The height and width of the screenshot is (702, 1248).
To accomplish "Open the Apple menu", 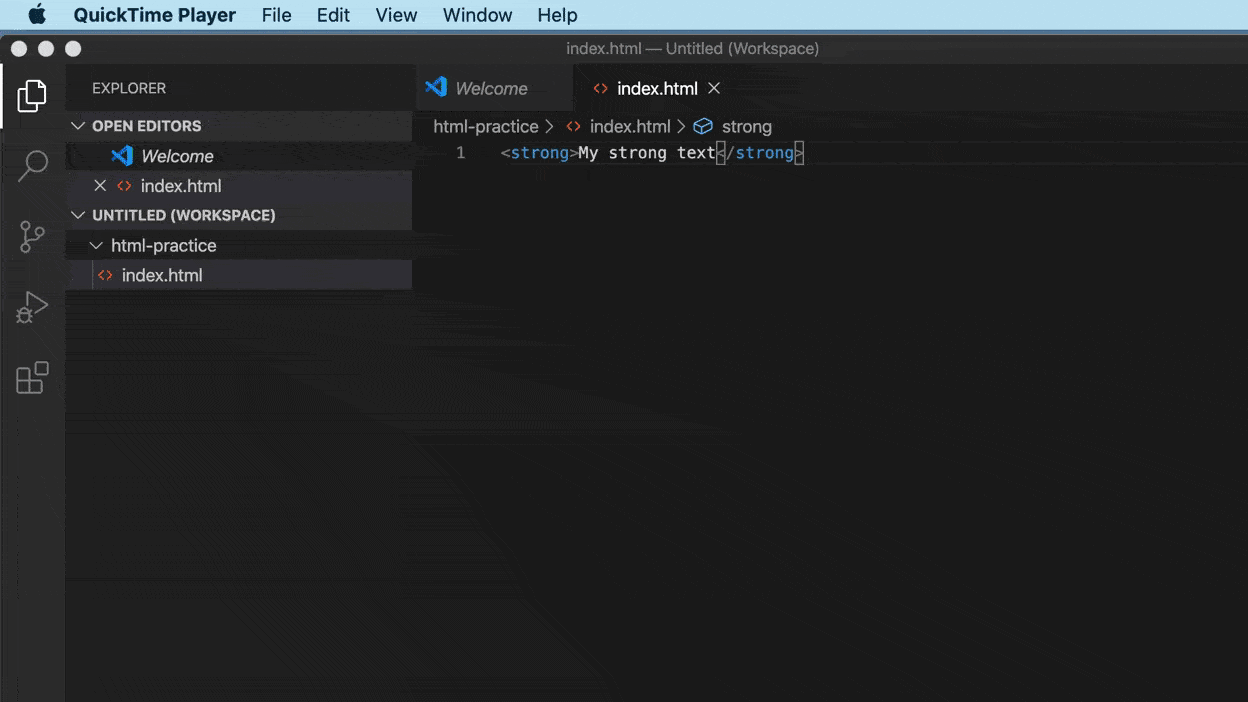I will tap(37, 15).
